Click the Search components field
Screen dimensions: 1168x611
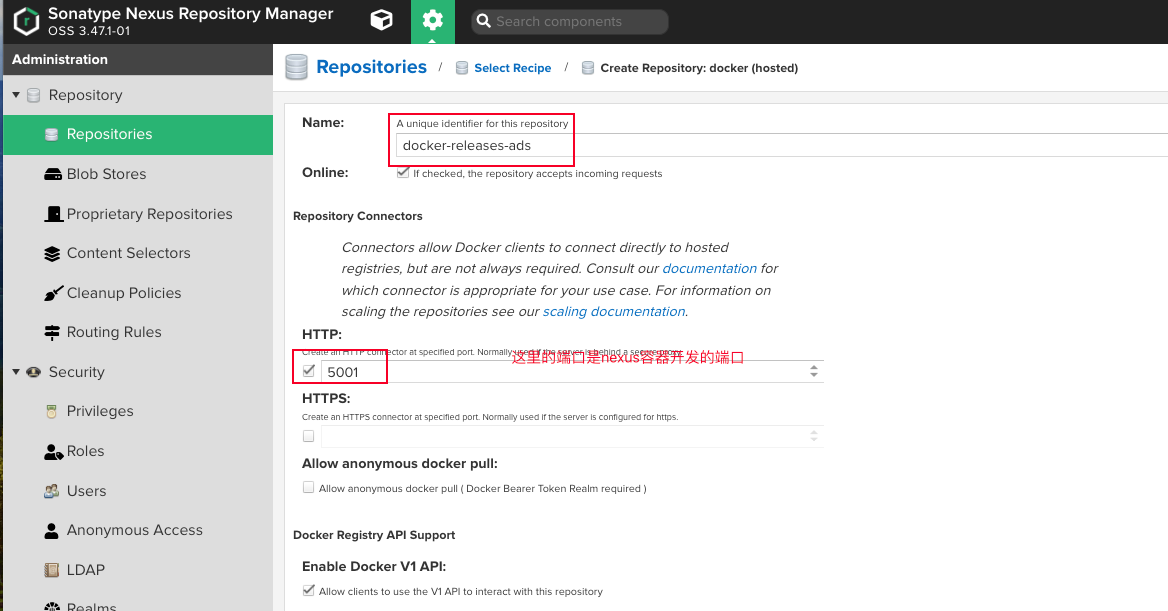click(570, 21)
